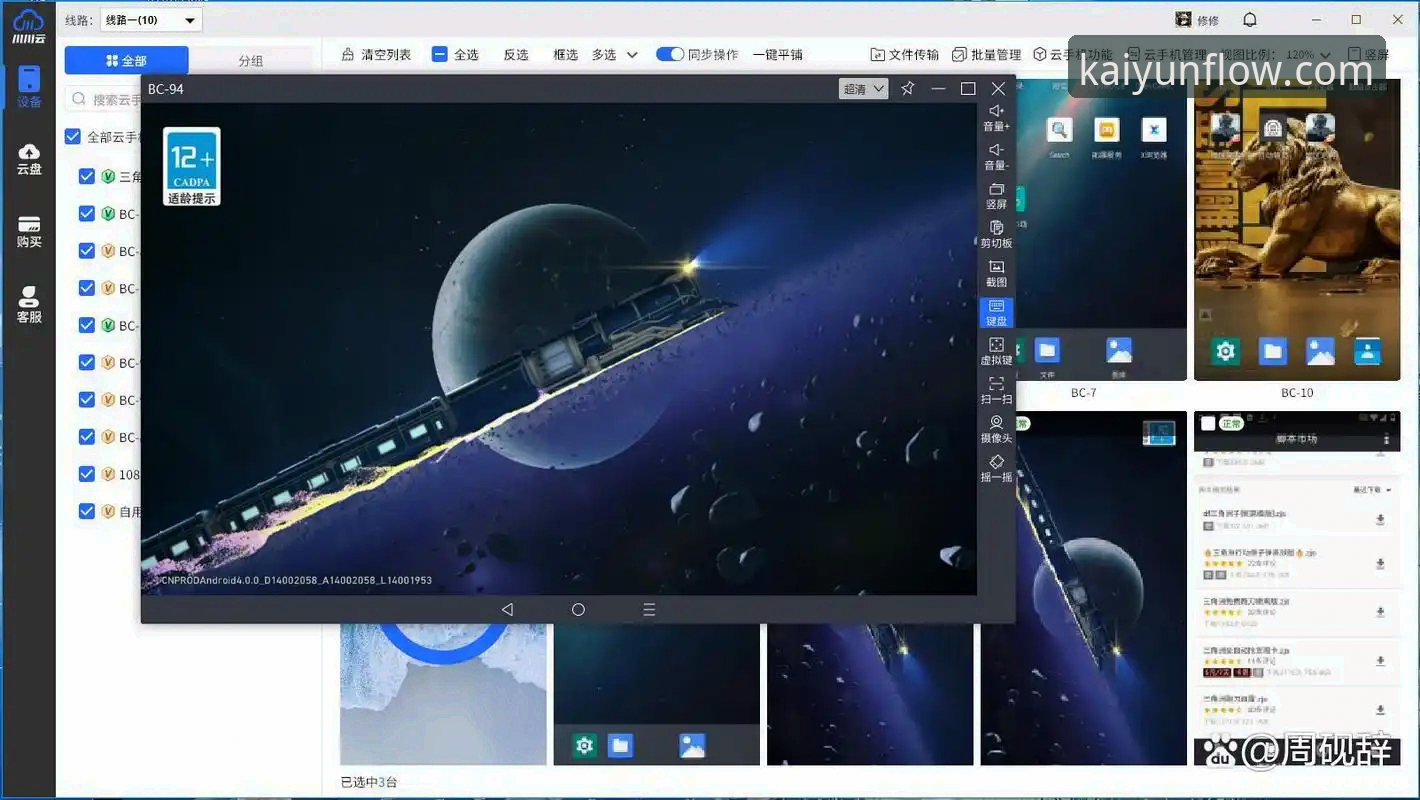Open the gallery app on BC-7 phone
Viewport: 1420px width, 800px height.
(1119, 350)
